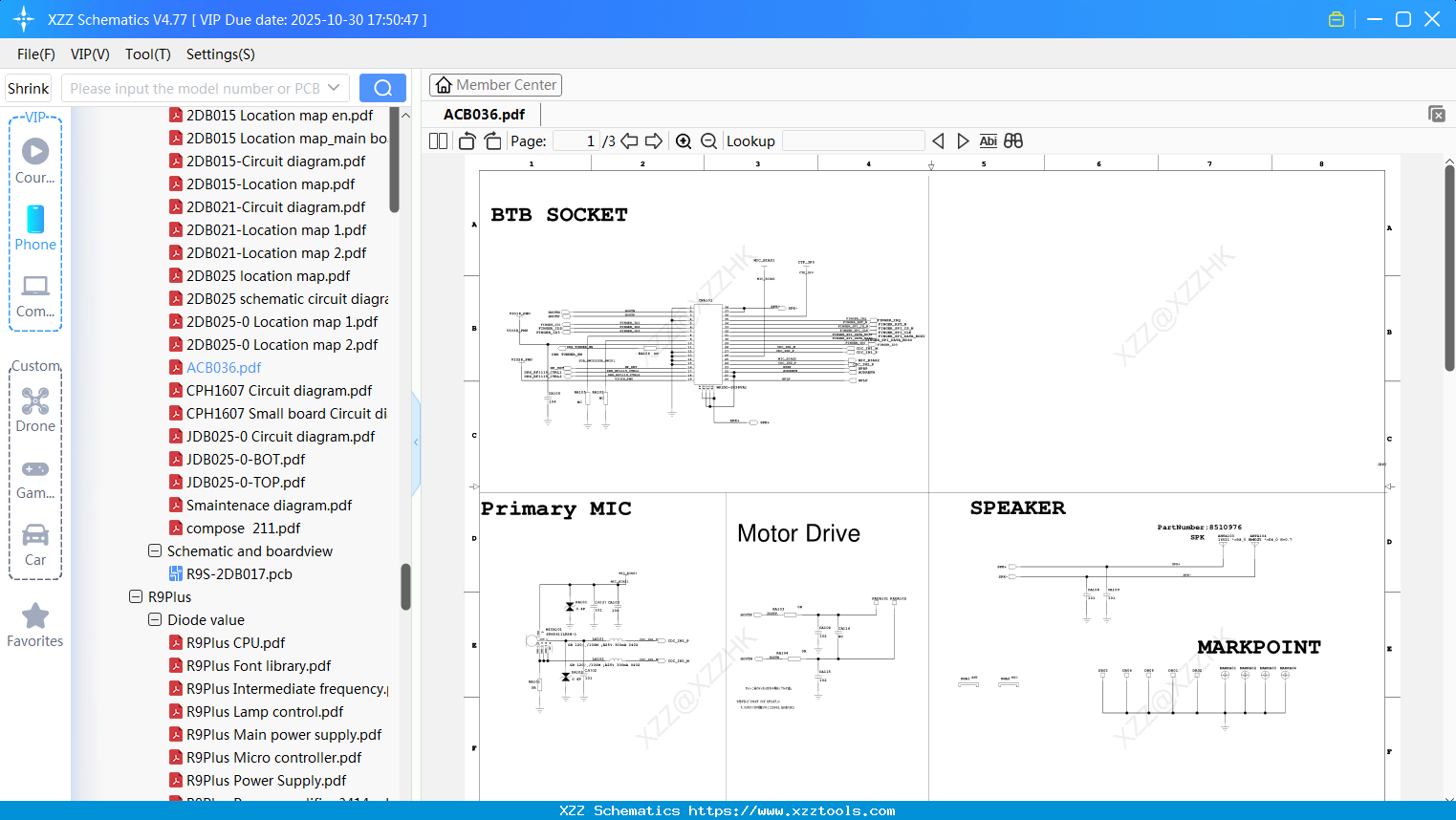Open compose 211.pdf
The height and width of the screenshot is (820, 1456).
[243, 529]
